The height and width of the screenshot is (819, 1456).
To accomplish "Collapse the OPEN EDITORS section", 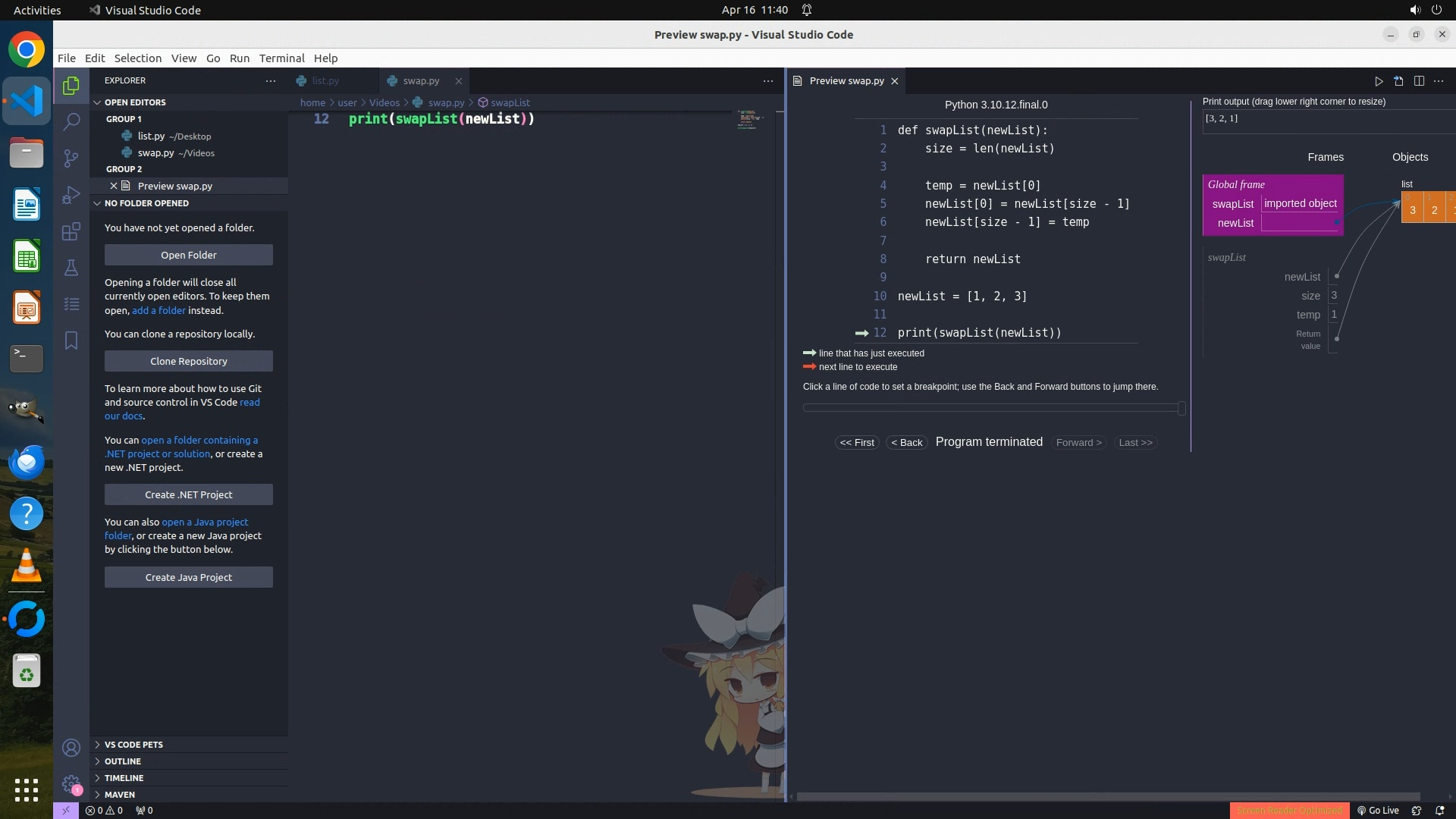I will pos(135,102).
